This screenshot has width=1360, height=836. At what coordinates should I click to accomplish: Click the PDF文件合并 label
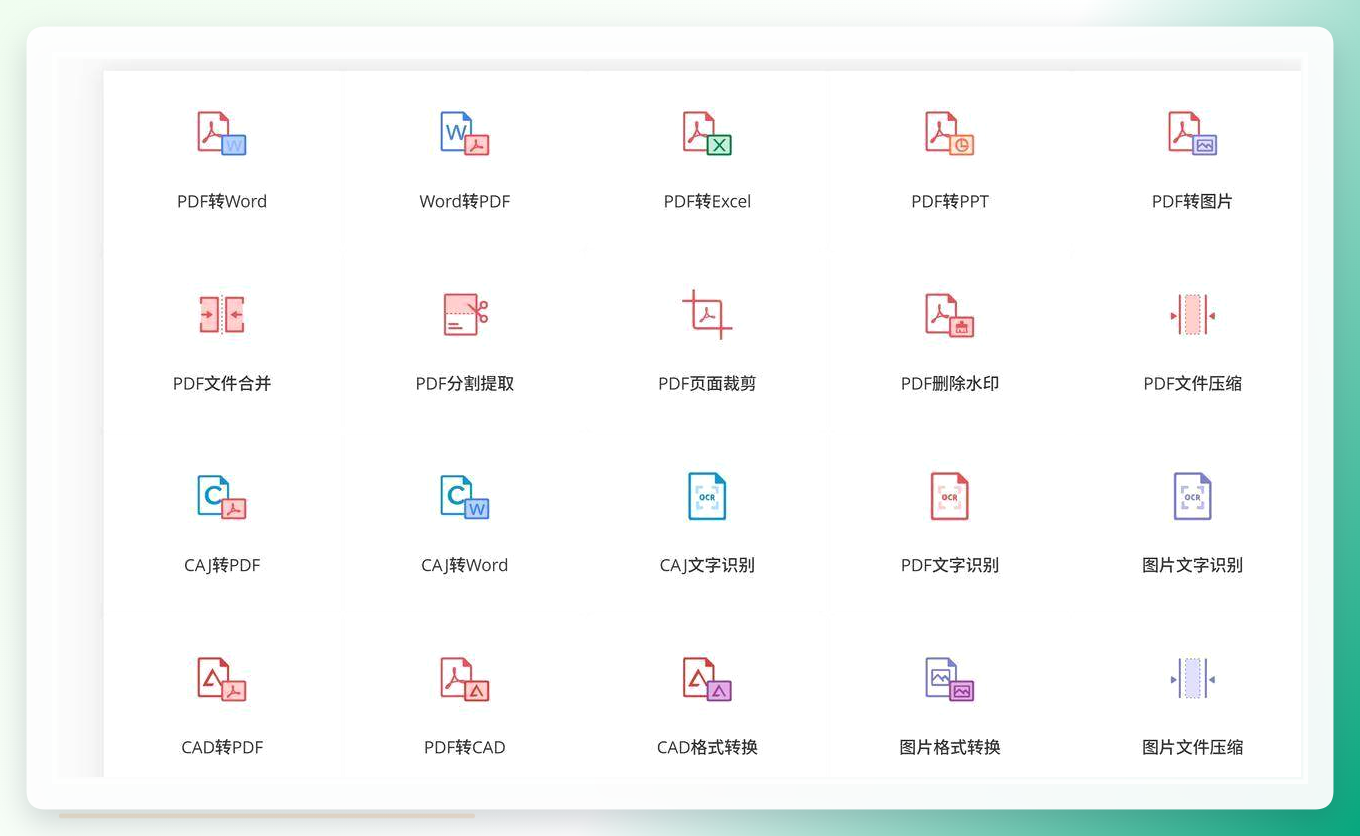pos(222,383)
